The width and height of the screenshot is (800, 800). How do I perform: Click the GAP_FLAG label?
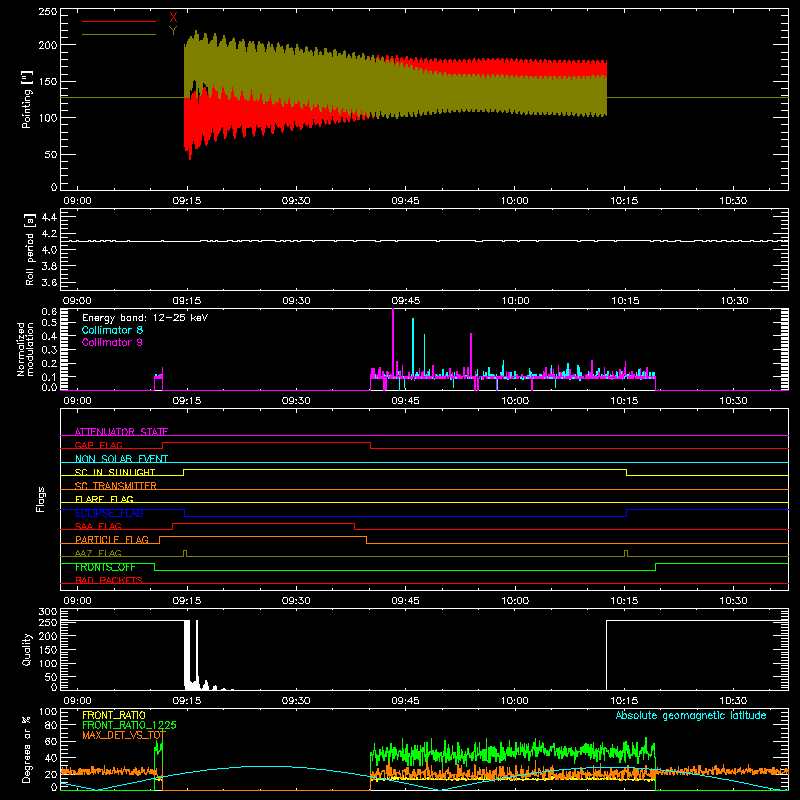[98, 445]
